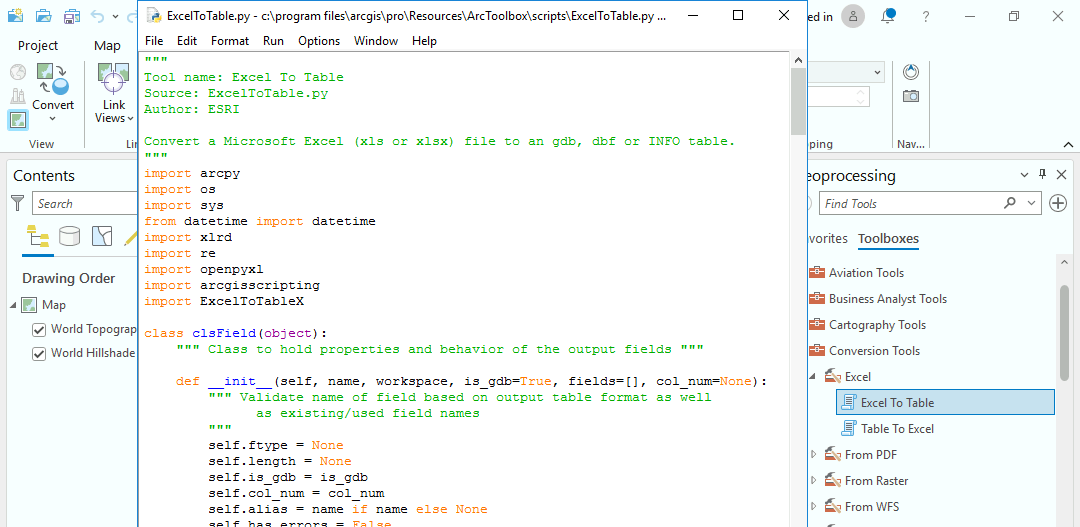The image size is (1080, 527).
Task: Open Help menu in script editor
Action: [x=425, y=41]
